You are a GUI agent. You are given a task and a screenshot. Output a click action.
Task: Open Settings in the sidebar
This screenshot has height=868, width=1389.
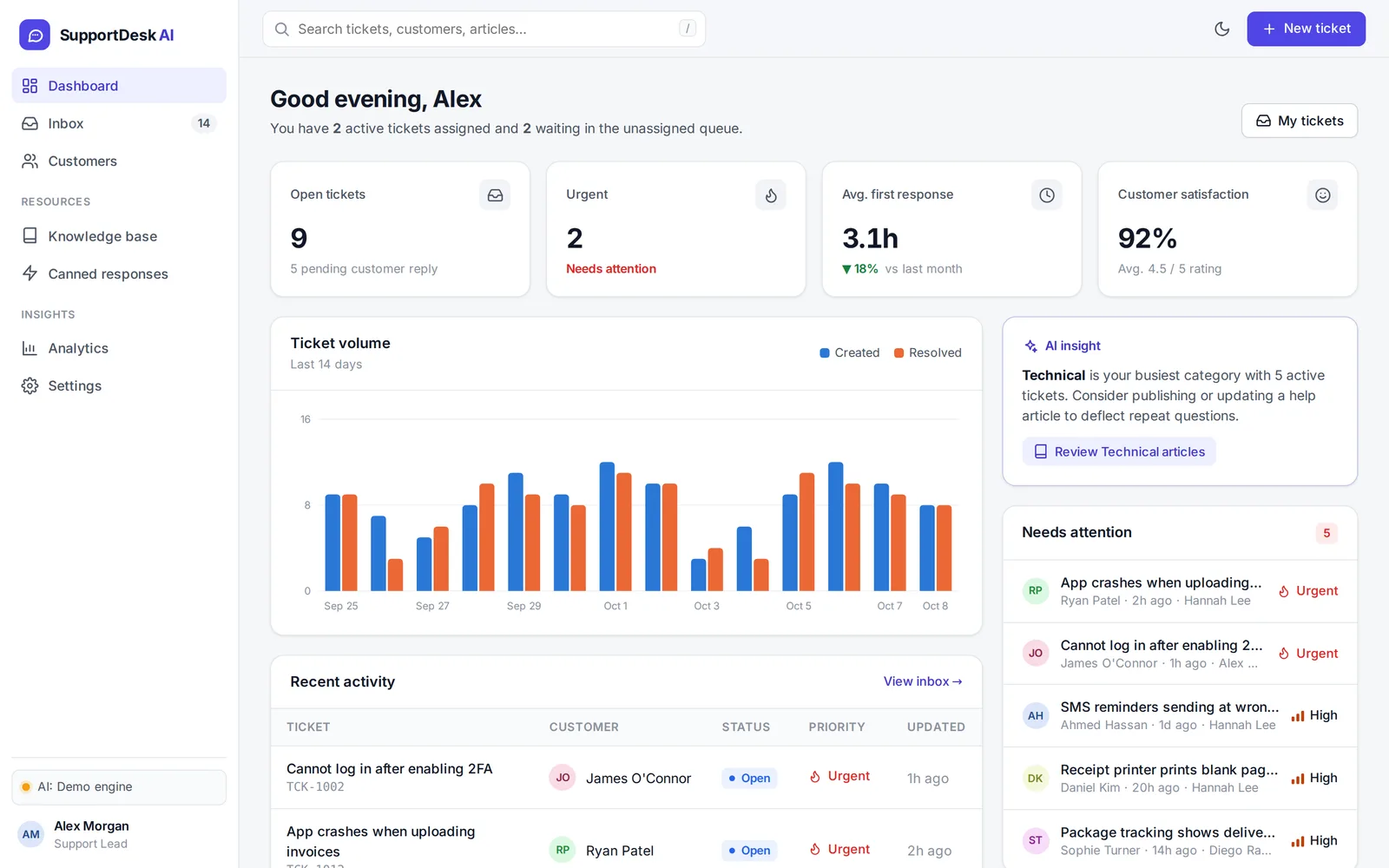tap(119, 385)
